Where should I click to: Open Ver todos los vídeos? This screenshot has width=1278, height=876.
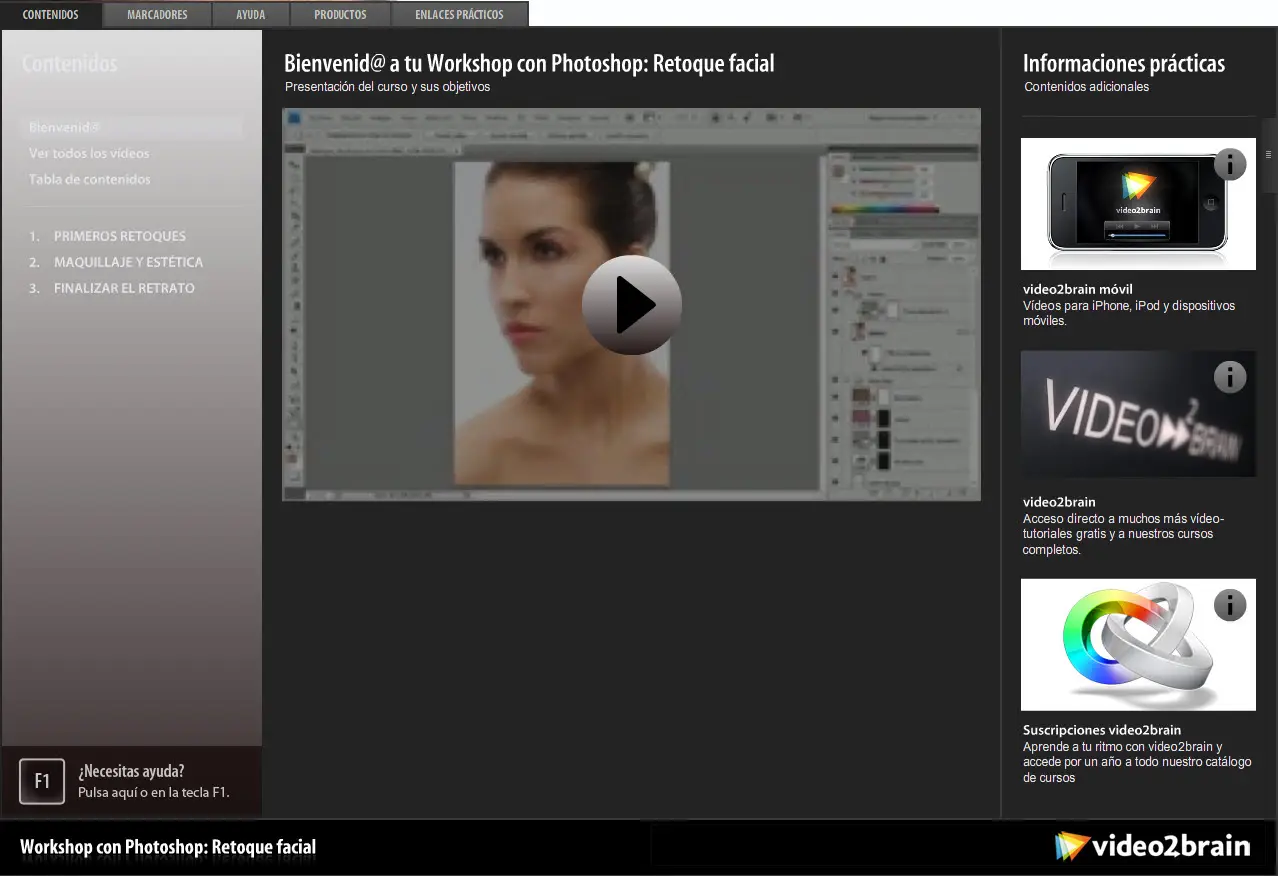89,153
